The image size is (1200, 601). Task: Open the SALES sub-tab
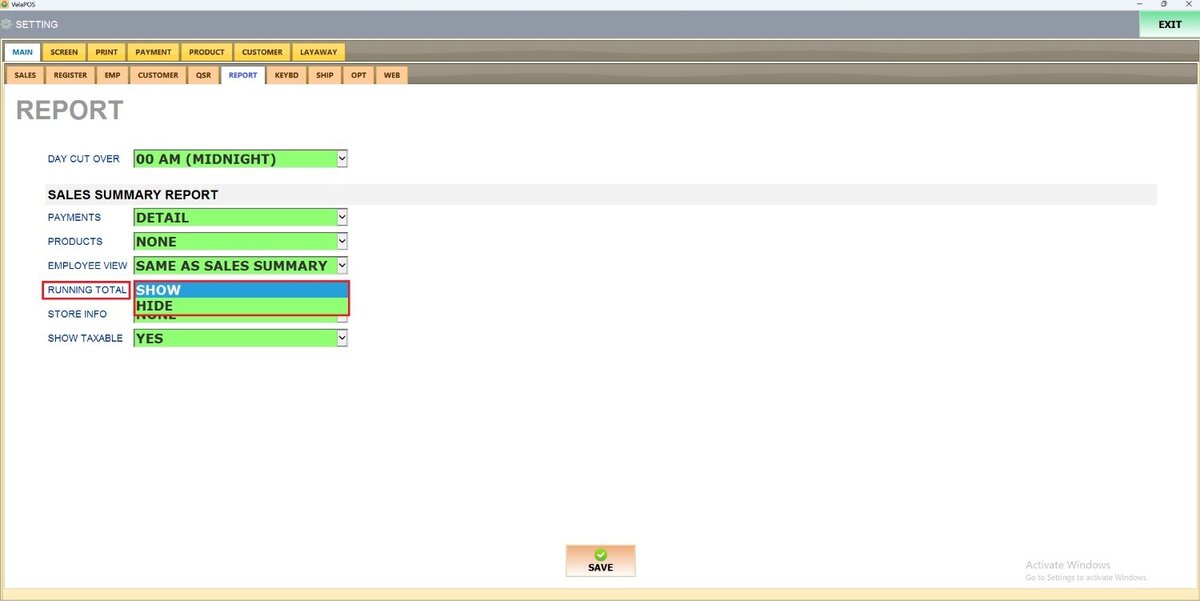pyautogui.click(x=25, y=75)
